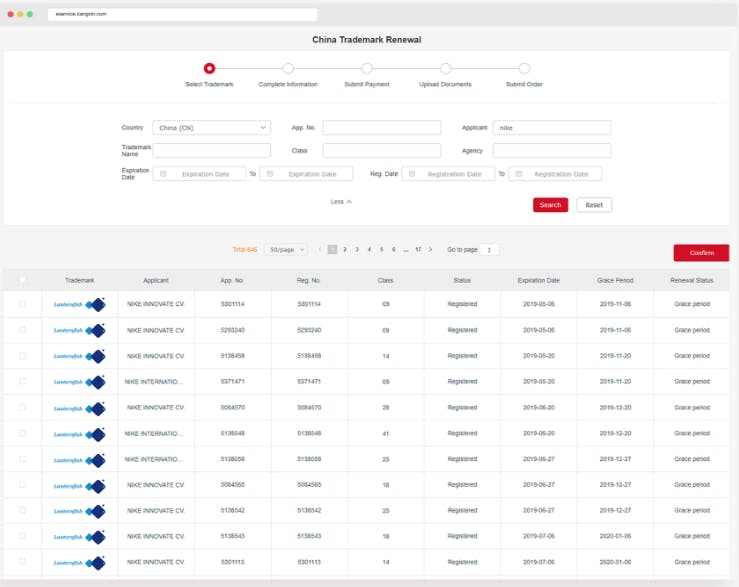Go to previous page with left arrow
Viewport: 739px width, 587px height.
[x=320, y=249]
